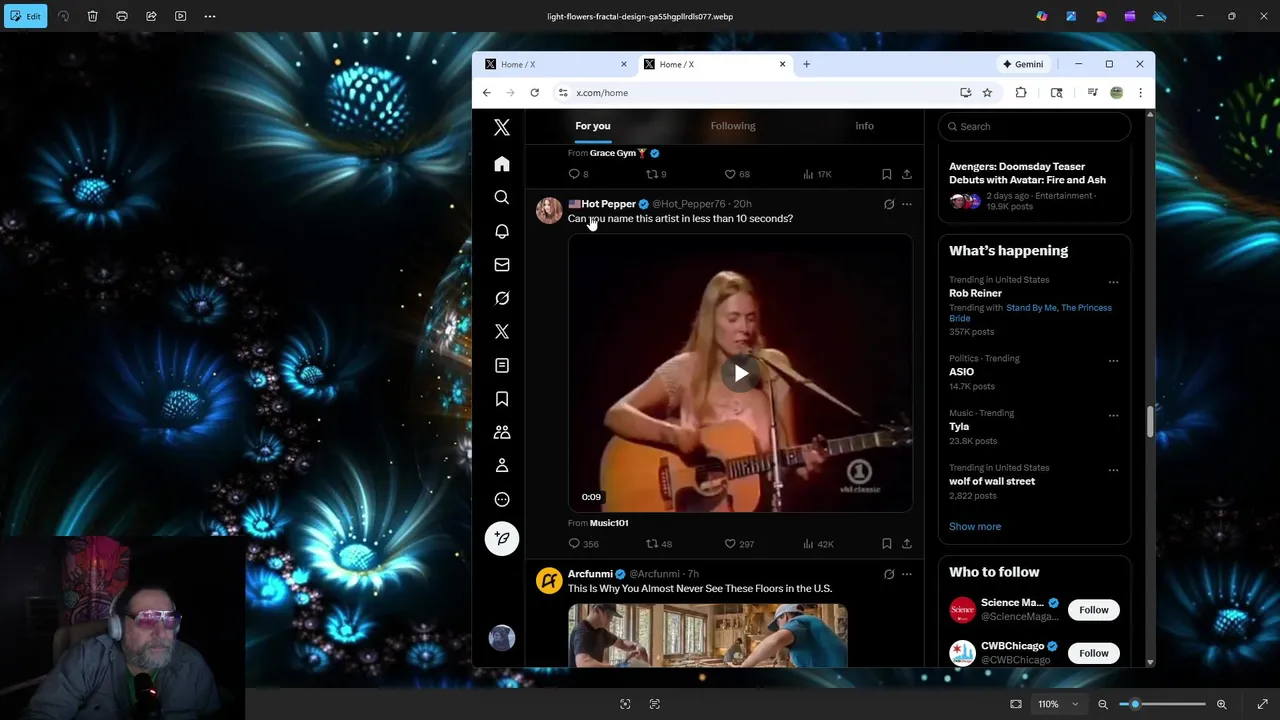Select the For you tab
Viewport: 1280px width, 720px height.
pyautogui.click(x=593, y=126)
